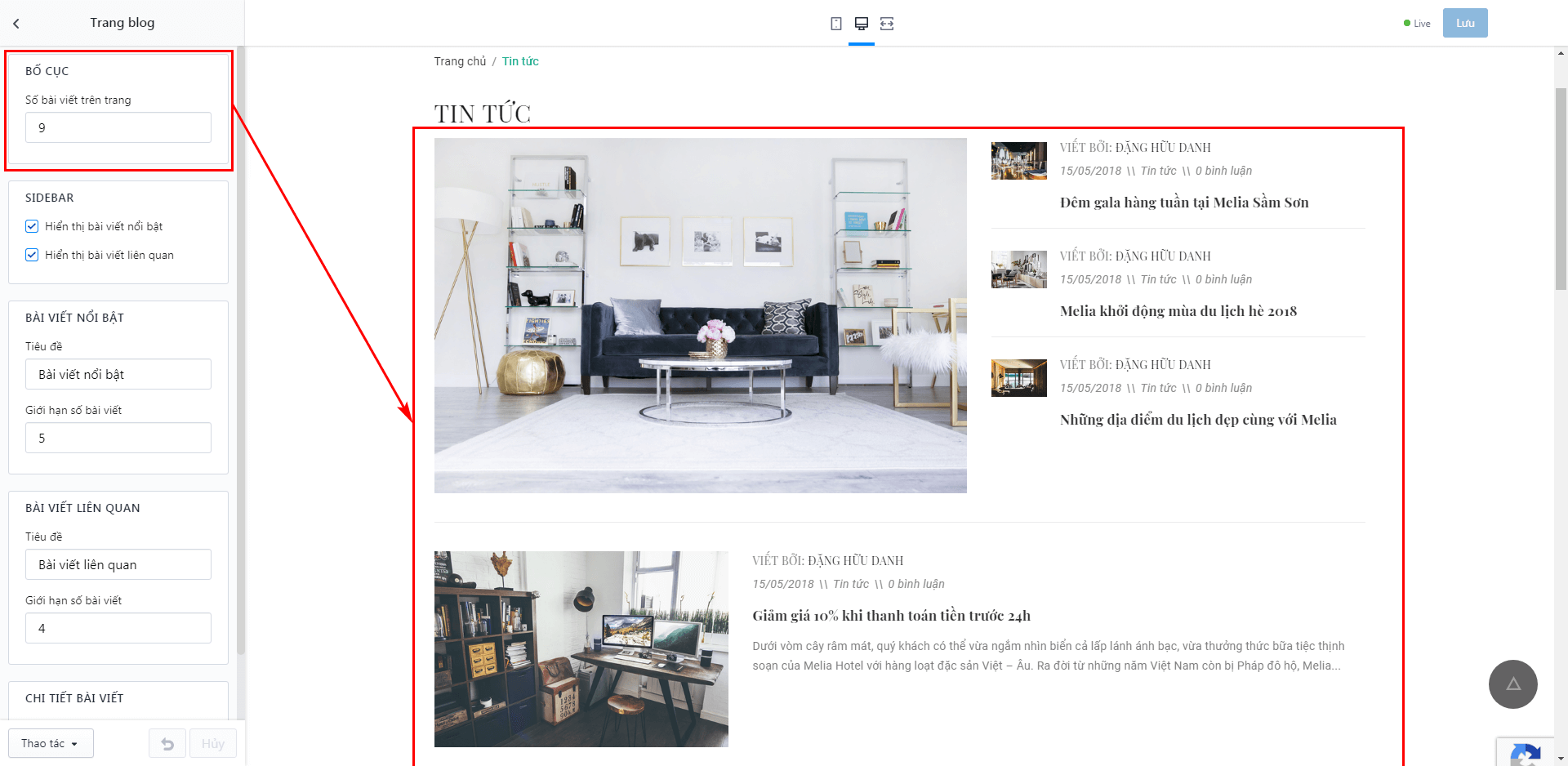Switch to full-width preview icon
This screenshot has width=1568, height=766.
click(887, 24)
